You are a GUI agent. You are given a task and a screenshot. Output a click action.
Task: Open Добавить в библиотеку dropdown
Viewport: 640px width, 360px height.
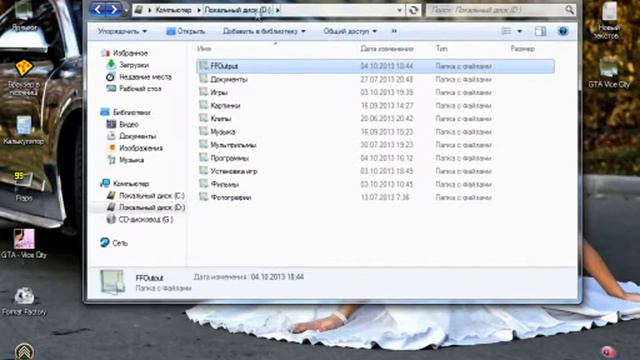point(264,31)
